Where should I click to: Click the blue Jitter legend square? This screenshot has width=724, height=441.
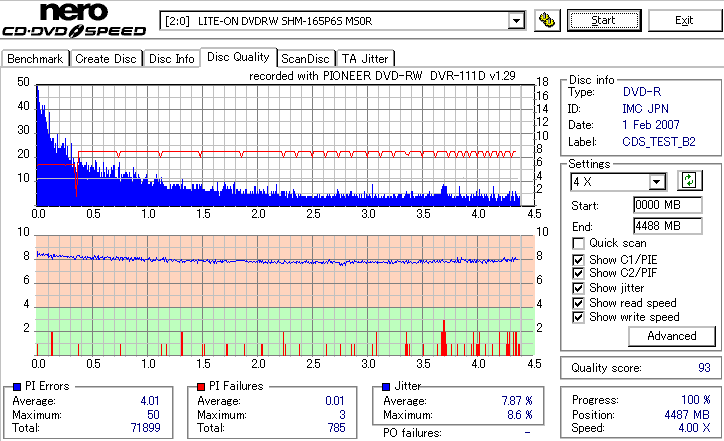(x=386, y=387)
